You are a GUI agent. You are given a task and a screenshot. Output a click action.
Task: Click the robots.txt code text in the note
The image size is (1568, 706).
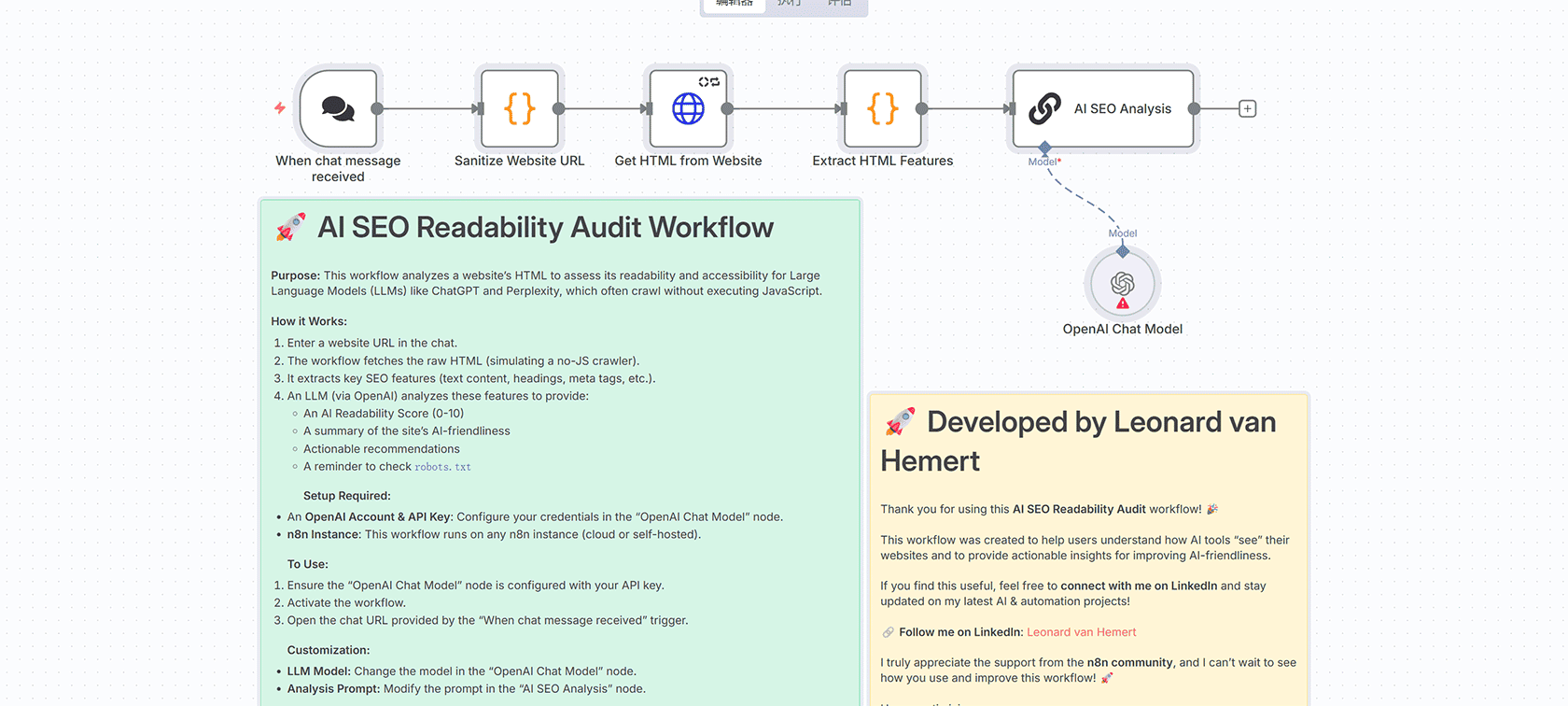tap(442, 467)
